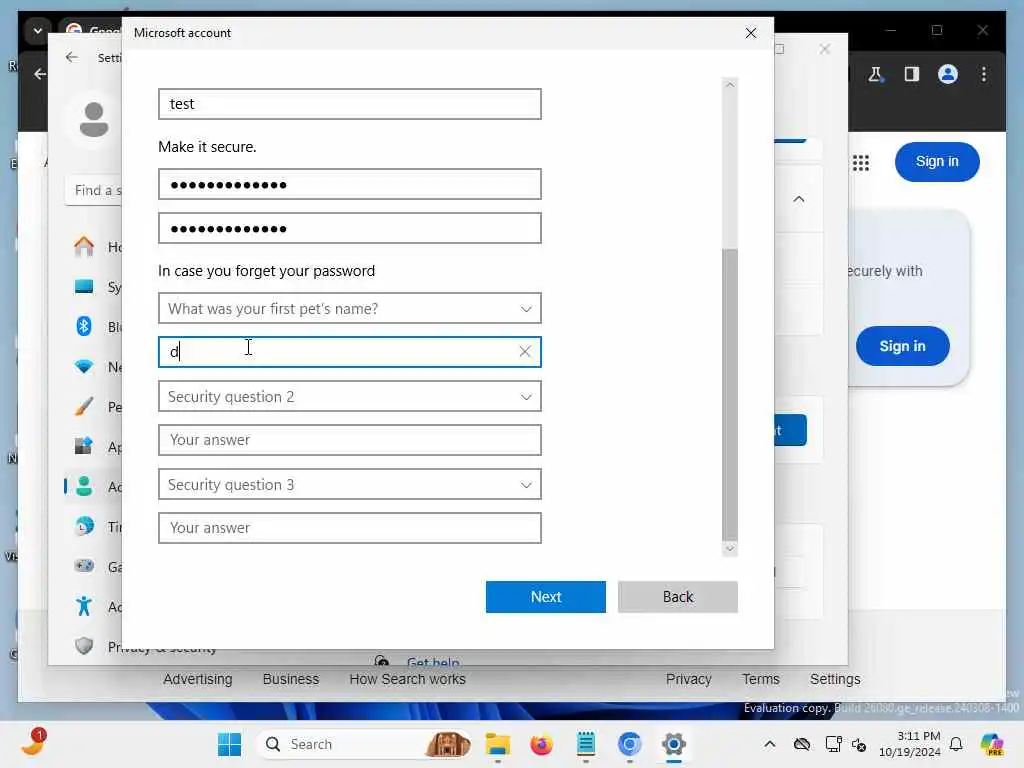The image size is (1024, 768).
Task: Click the Settings window back arrow
Action: pyautogui.click(x=71, y=57)
